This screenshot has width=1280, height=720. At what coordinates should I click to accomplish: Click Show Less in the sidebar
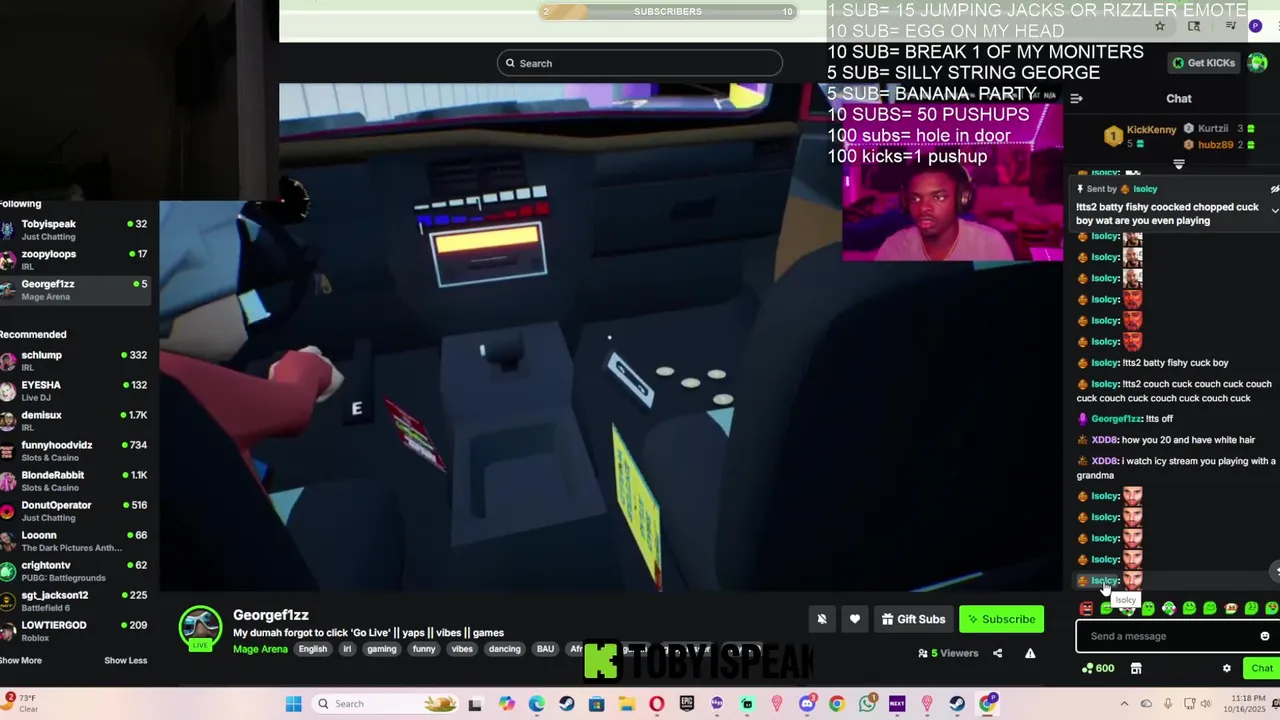click(x=125, y=660)
